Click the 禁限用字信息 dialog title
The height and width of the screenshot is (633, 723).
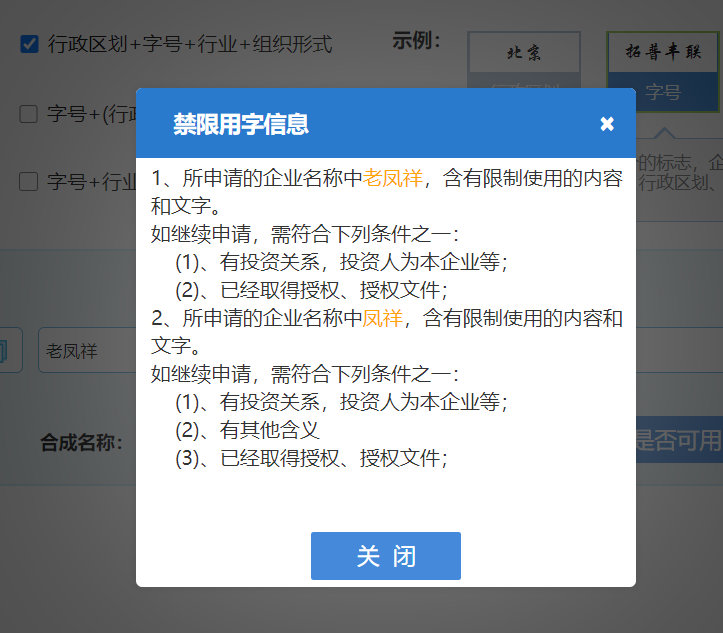(x=240, y=124)
